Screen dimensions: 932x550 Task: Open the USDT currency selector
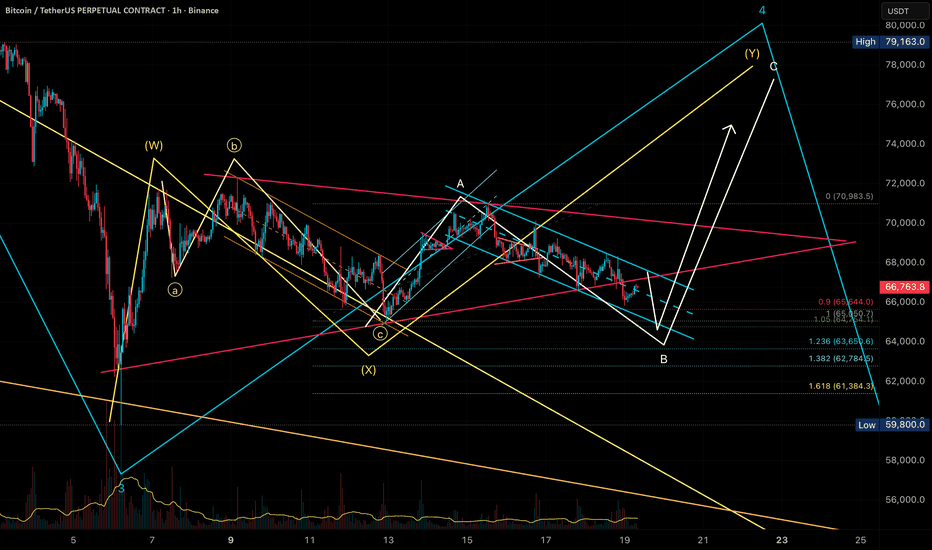895,11
